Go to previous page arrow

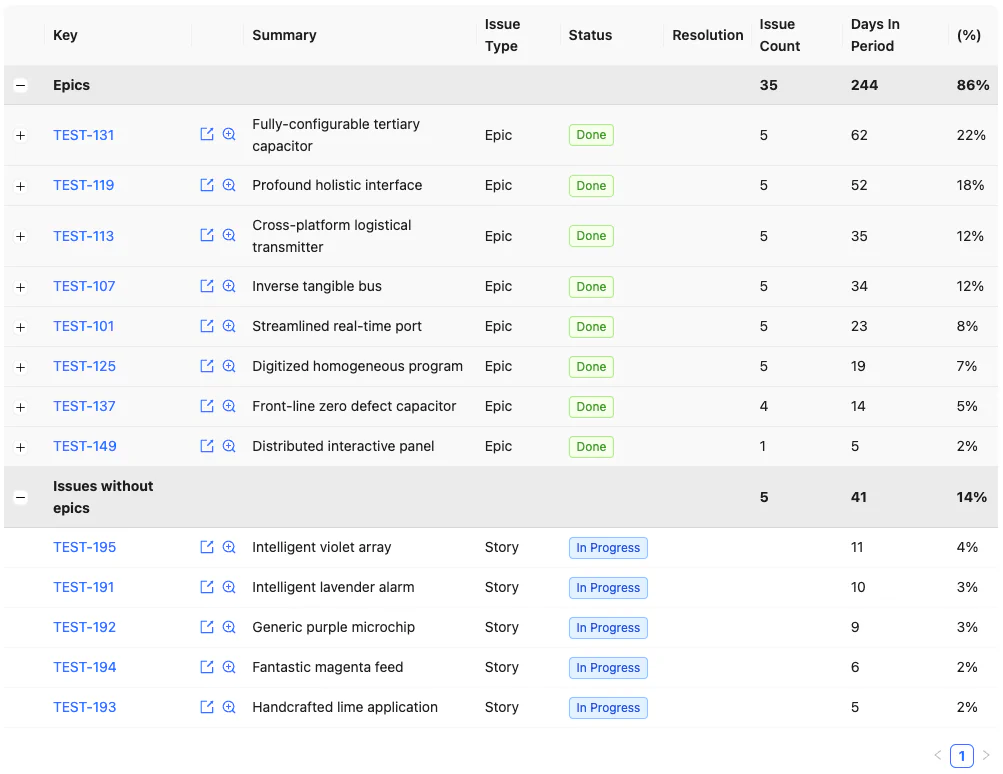tap(938, 755)
